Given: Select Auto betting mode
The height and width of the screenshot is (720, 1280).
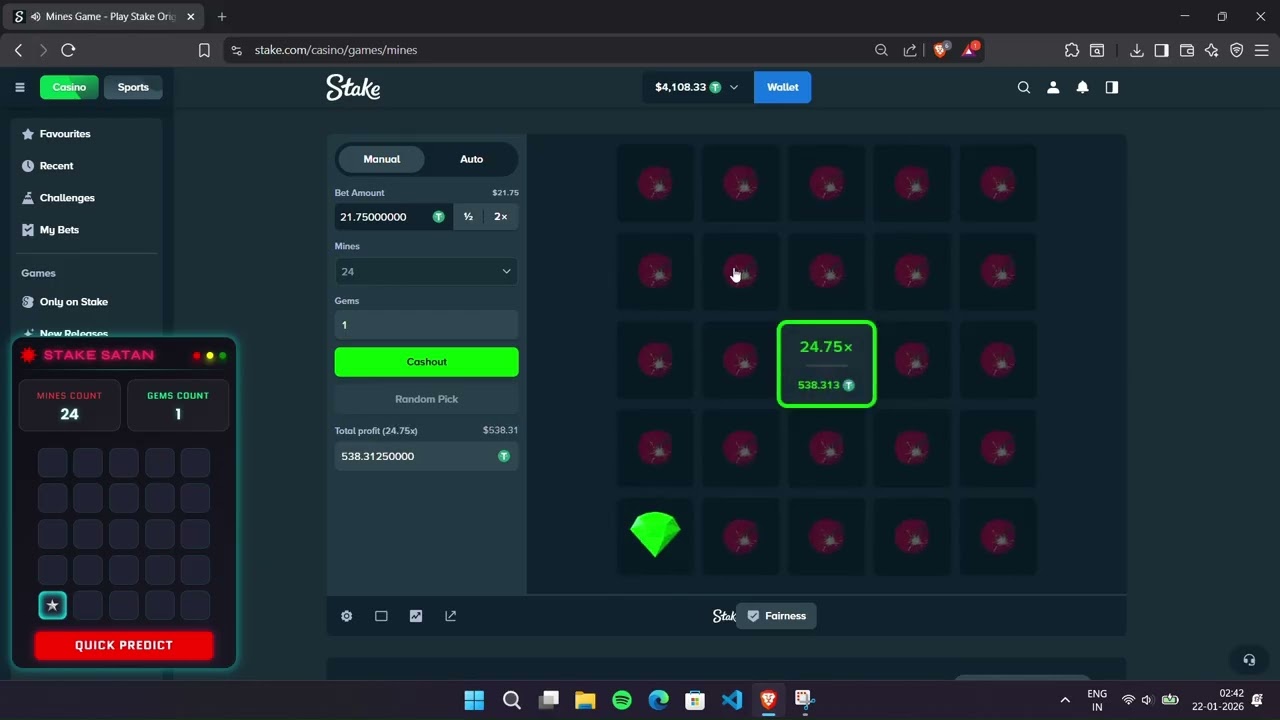Looking at the screenshot, I should (471, 159).
